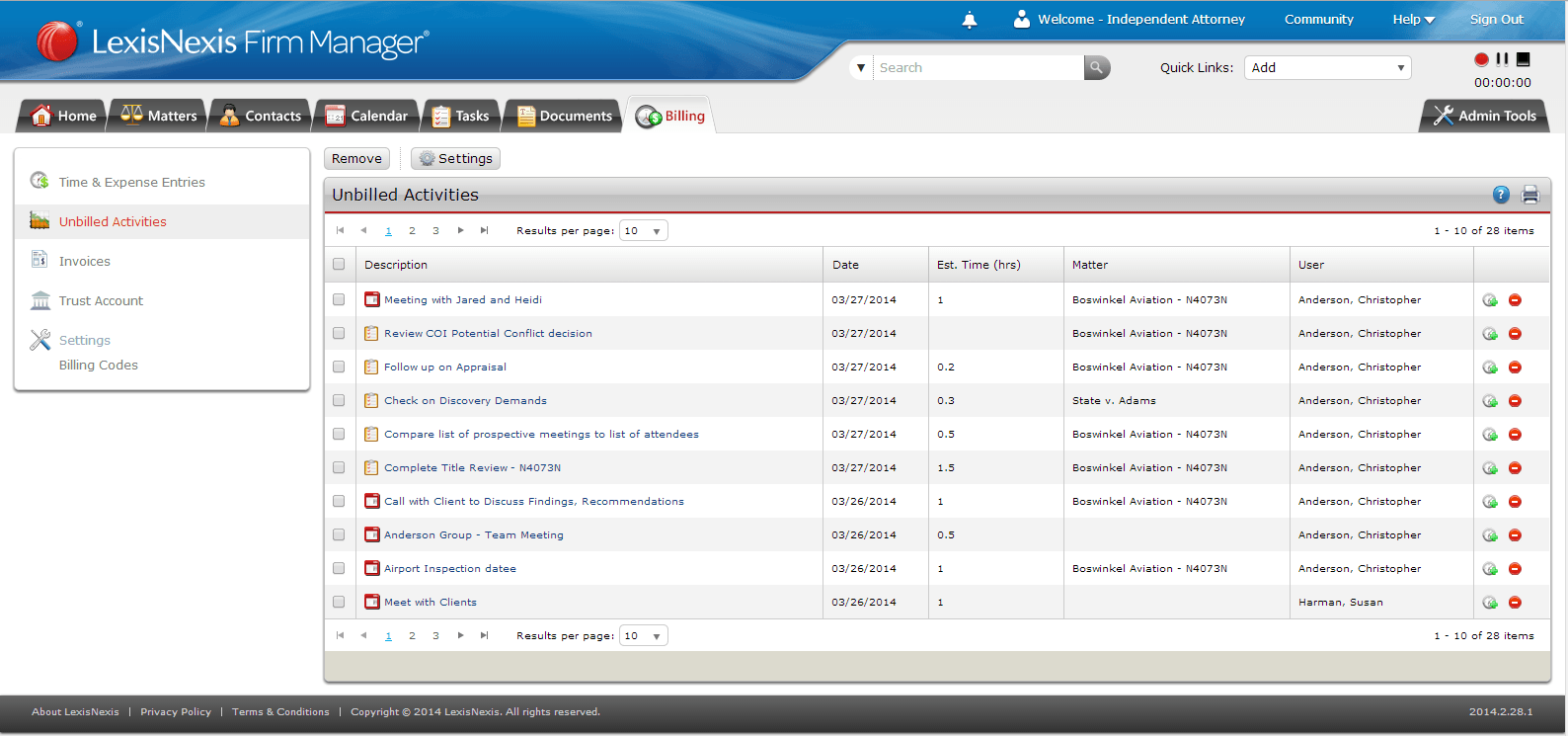Switch to the Home tab
This screenshot has height=736, width=1568.
(x=63, y=116)
